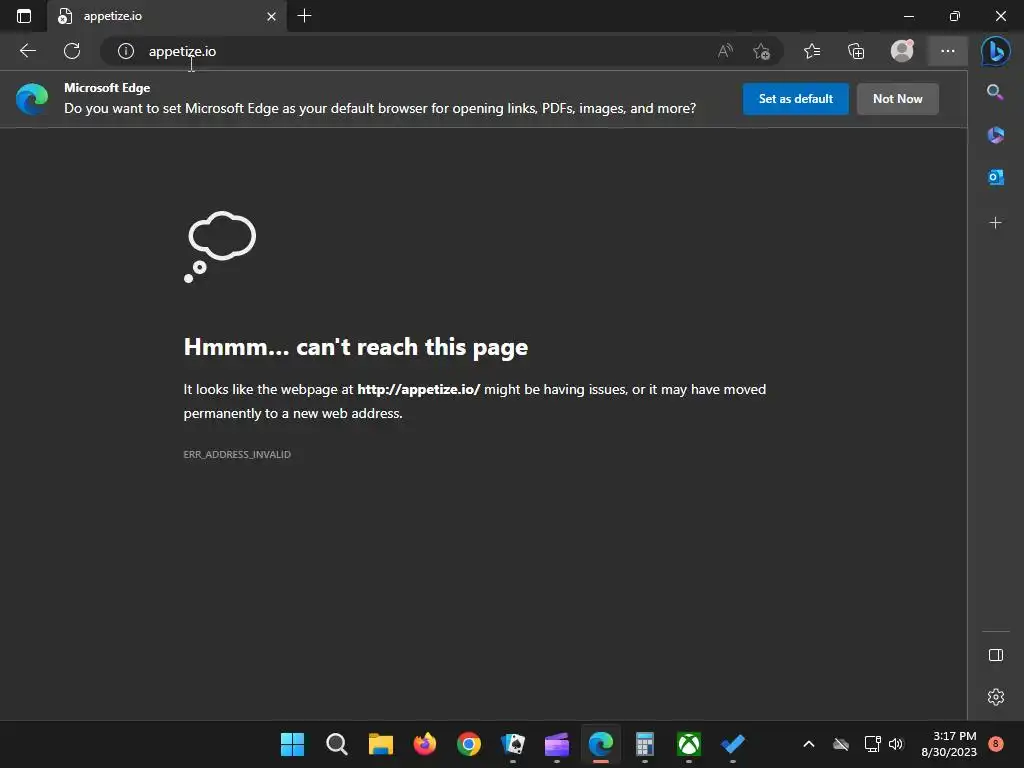This screenshot has height=768, width=1024.
Task: Go back to previous page
Action: tap(27, 51)
